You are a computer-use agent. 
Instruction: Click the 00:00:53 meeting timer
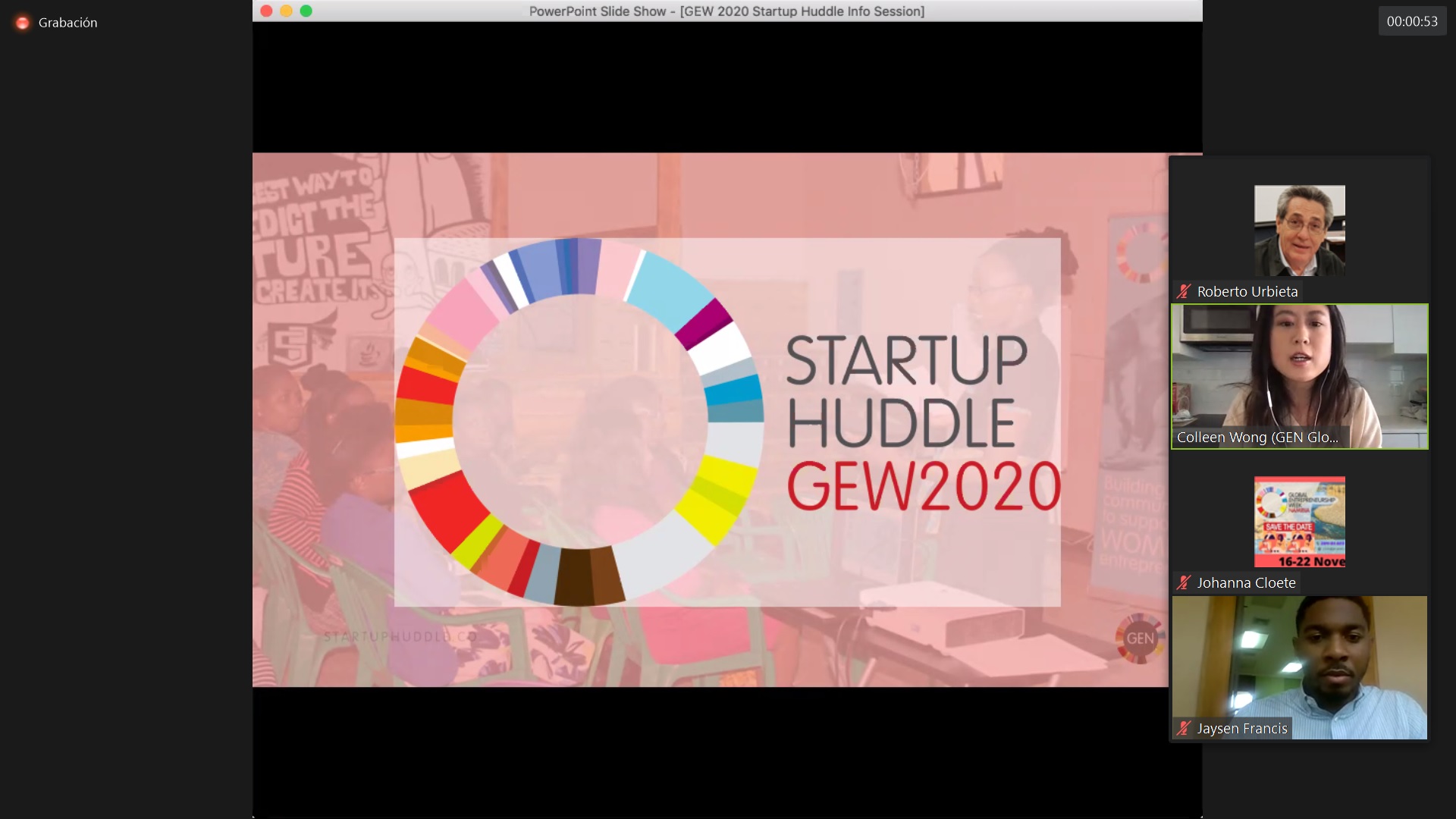click(1411, 21)
